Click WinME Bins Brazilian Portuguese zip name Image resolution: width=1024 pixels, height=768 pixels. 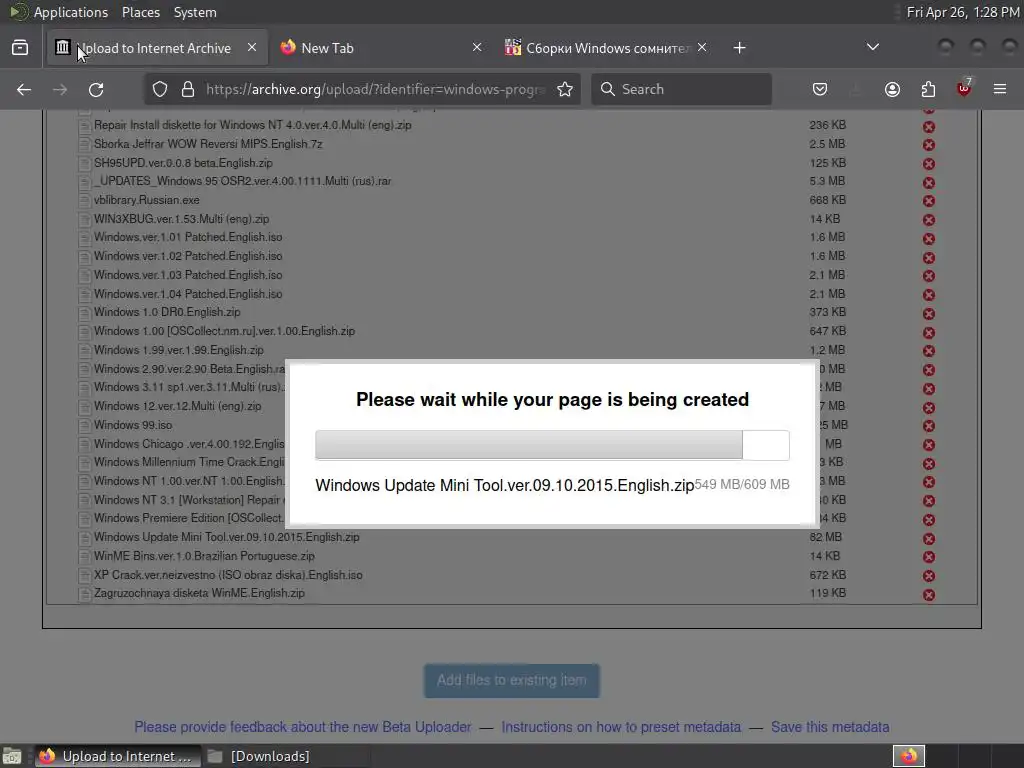pyautogui.click(x=204, y=556)
